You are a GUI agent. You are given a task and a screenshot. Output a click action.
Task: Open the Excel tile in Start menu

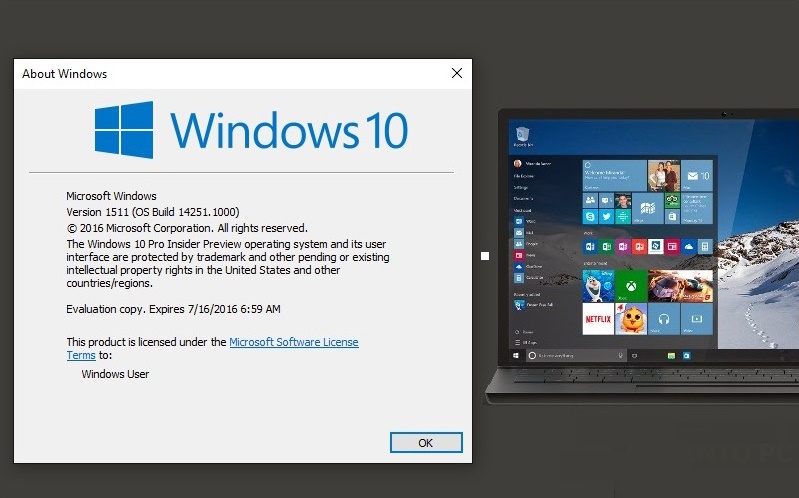coord(606,247)
